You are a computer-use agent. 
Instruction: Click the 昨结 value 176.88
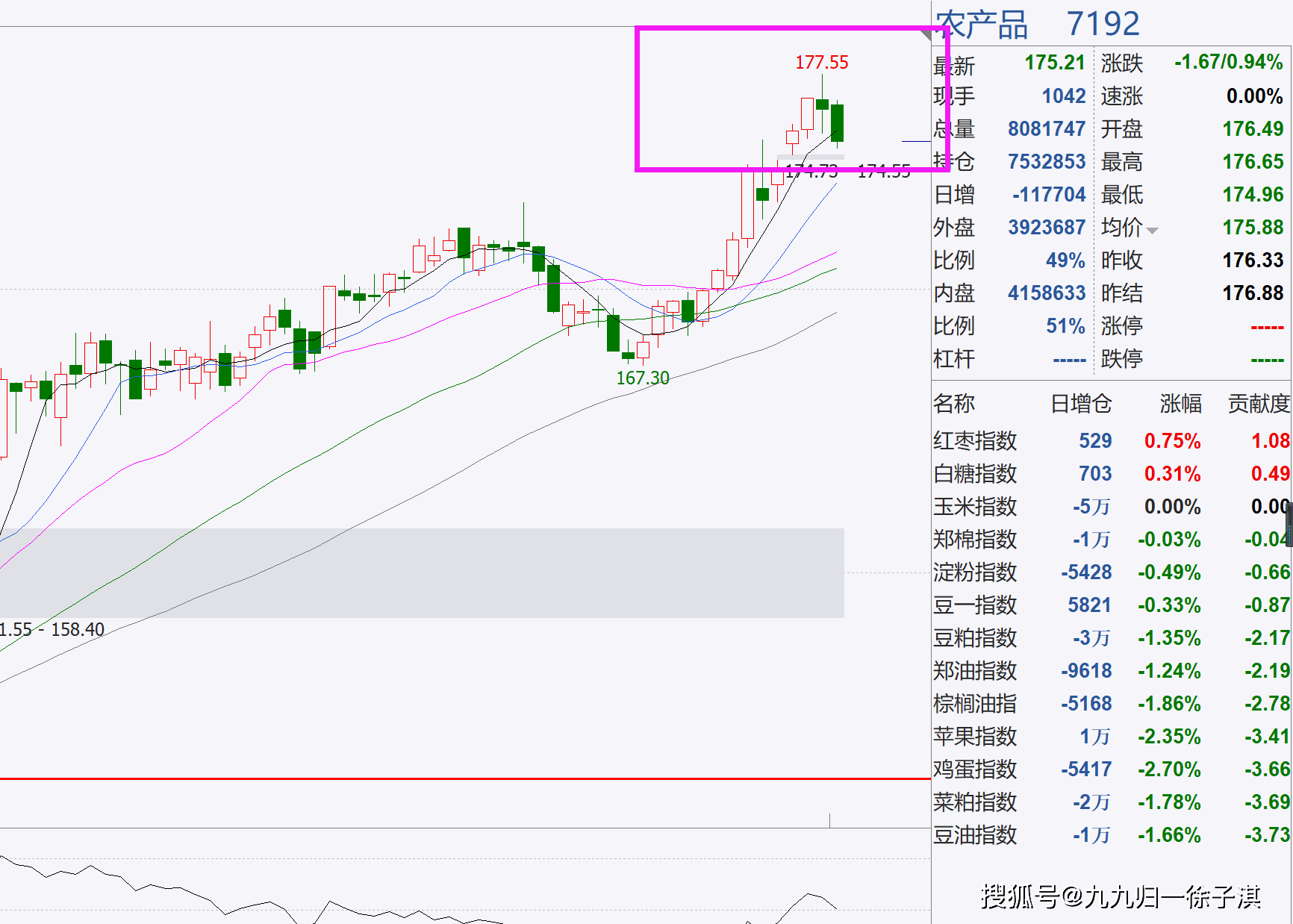1253,293
